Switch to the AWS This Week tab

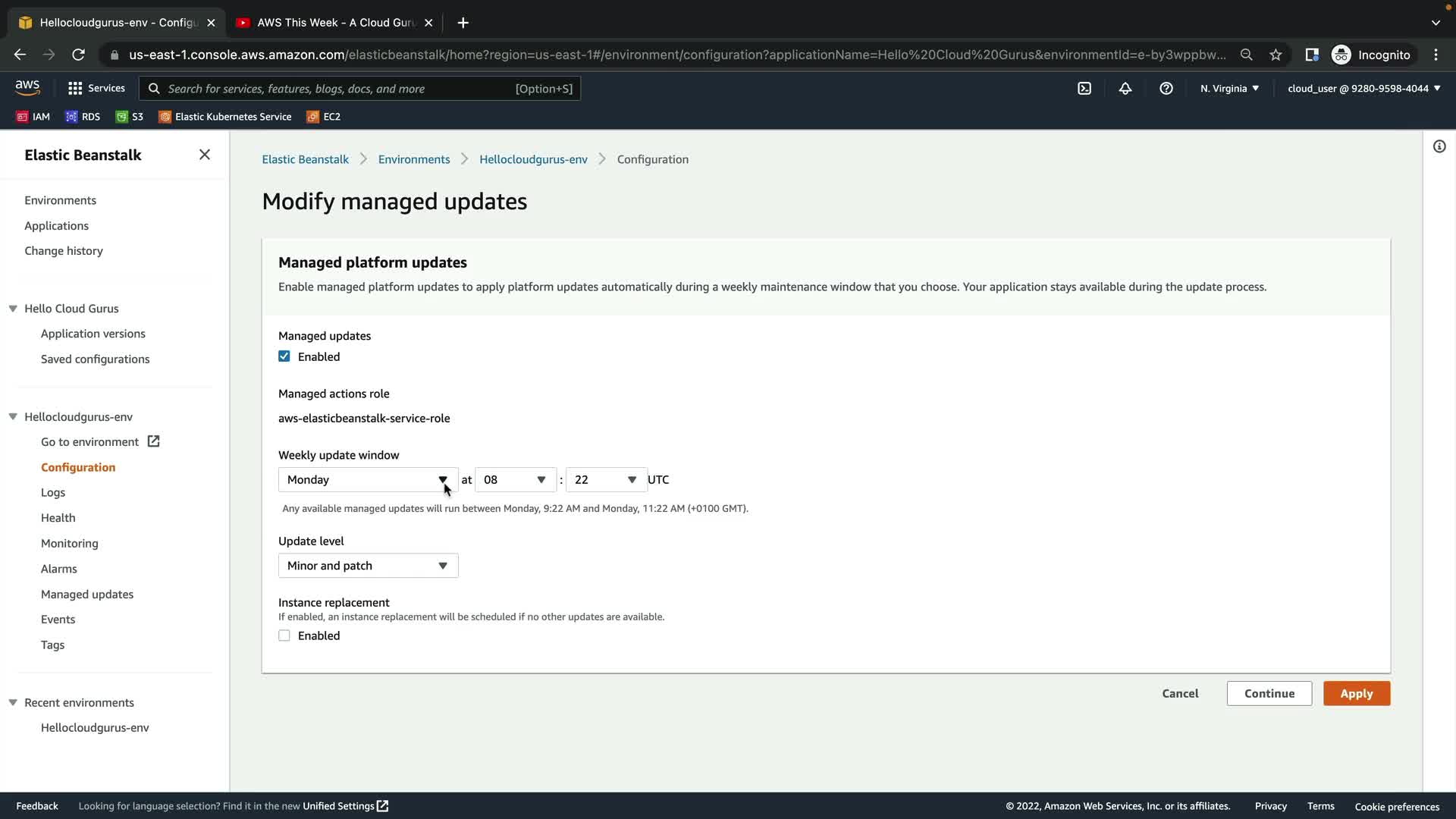click(334, 23)
